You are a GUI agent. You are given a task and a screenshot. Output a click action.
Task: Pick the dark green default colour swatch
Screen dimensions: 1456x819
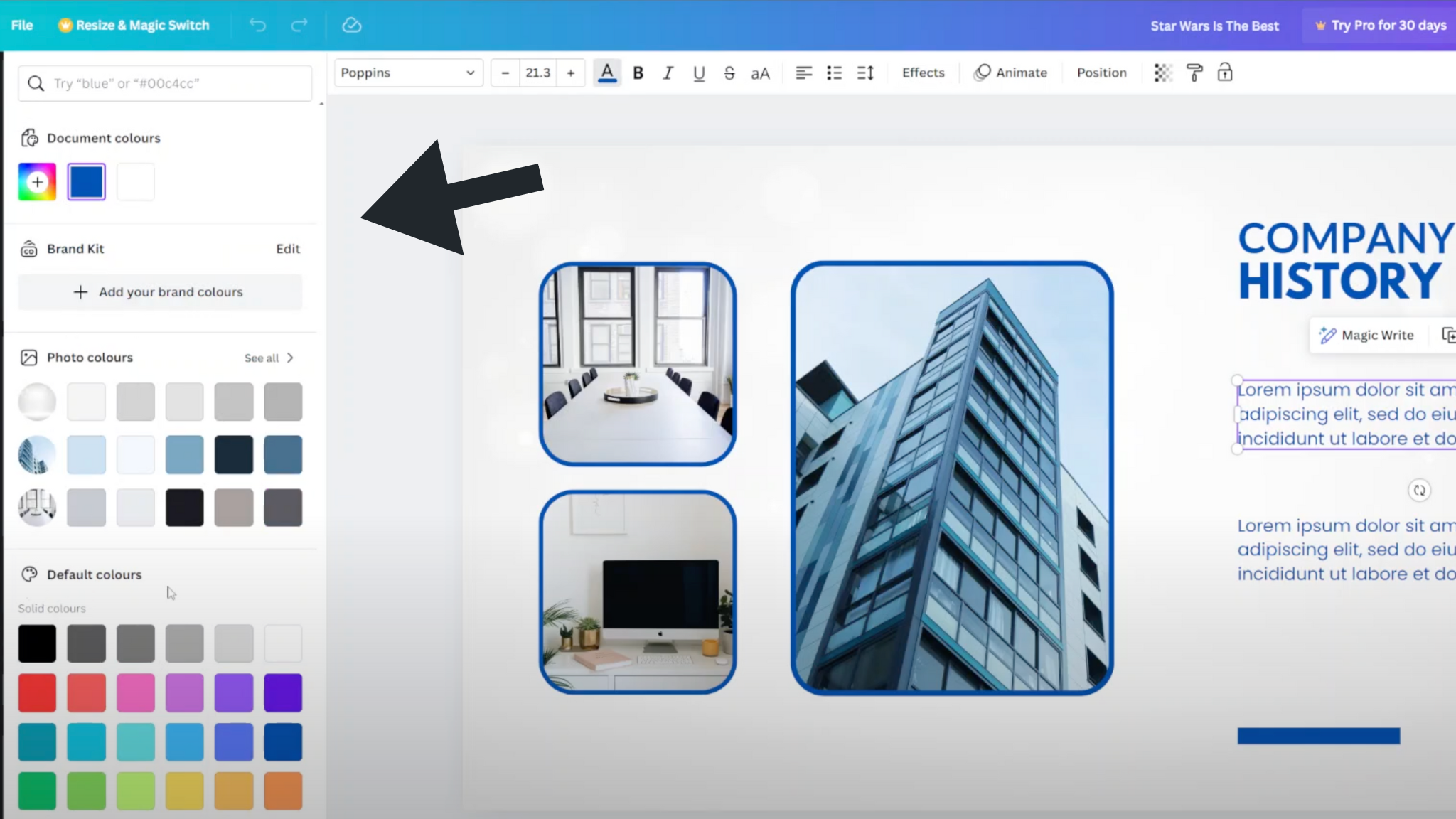pos(37,791)
